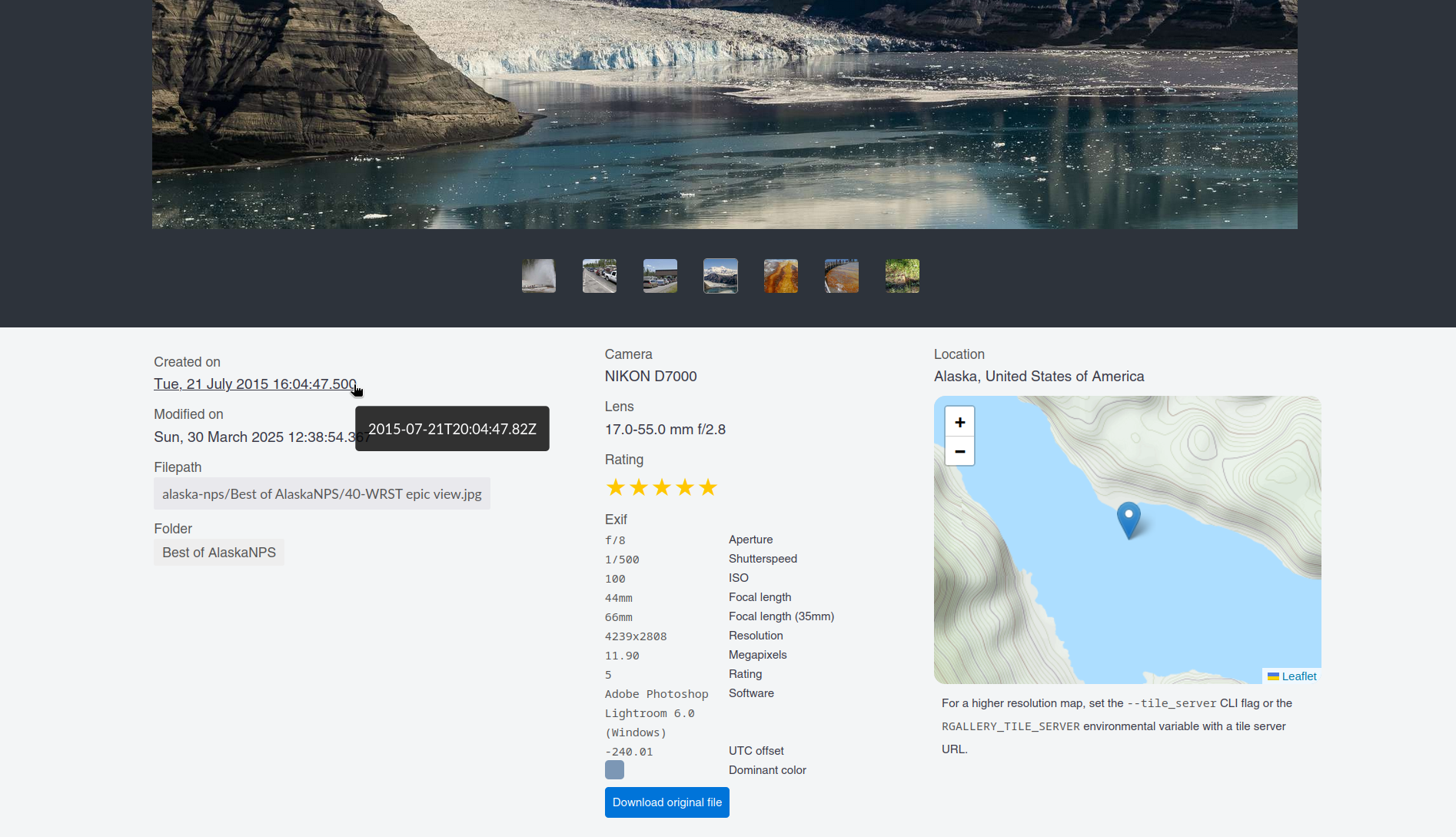Image resolution: width=1456 pixels, height=837 pixels.
Task: Click the filepath for 40-WRST epic view.jpg
Action: click(x=321, y=494)
